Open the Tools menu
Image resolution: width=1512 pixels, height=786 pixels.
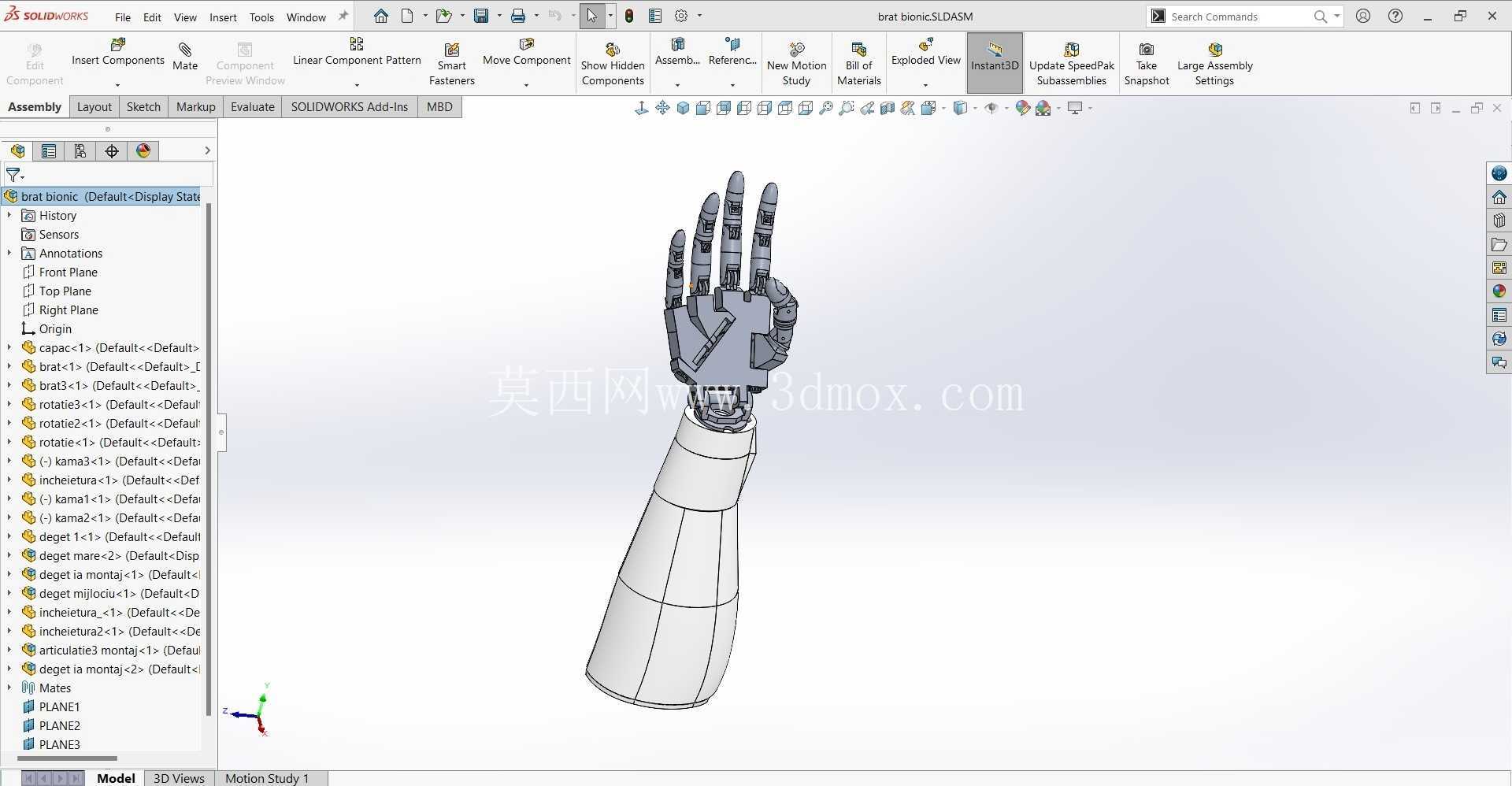261,17
